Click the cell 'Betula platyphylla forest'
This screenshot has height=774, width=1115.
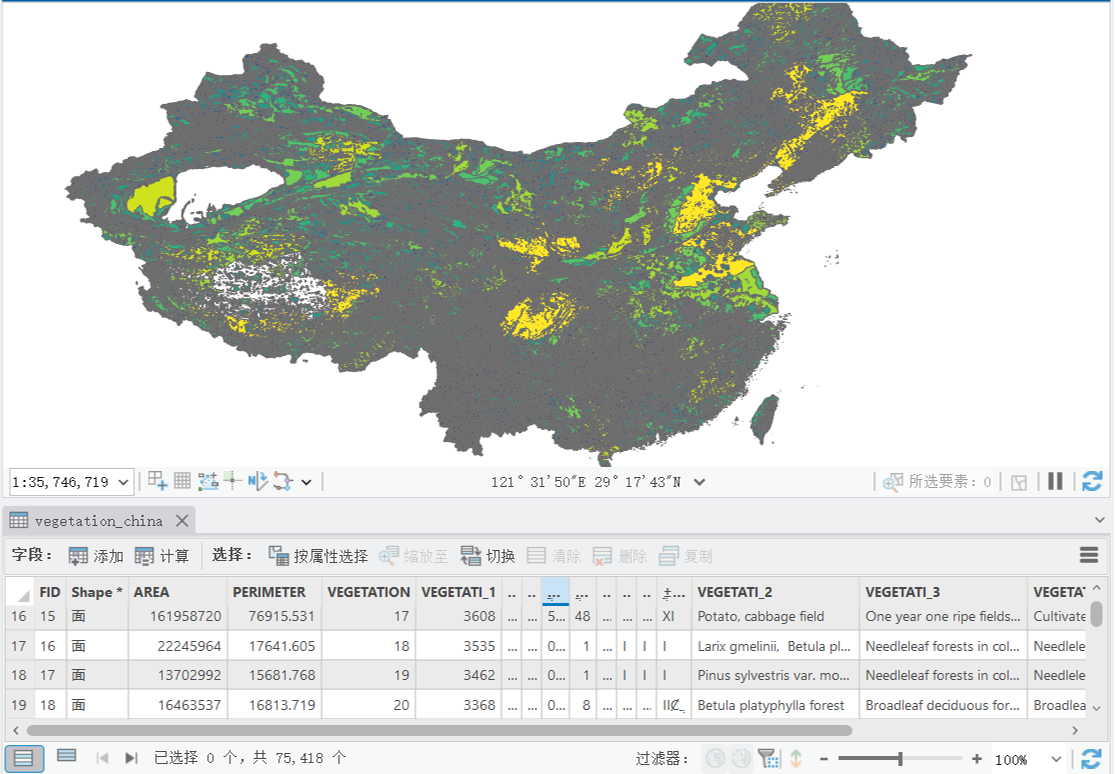[x=775, y=705]
